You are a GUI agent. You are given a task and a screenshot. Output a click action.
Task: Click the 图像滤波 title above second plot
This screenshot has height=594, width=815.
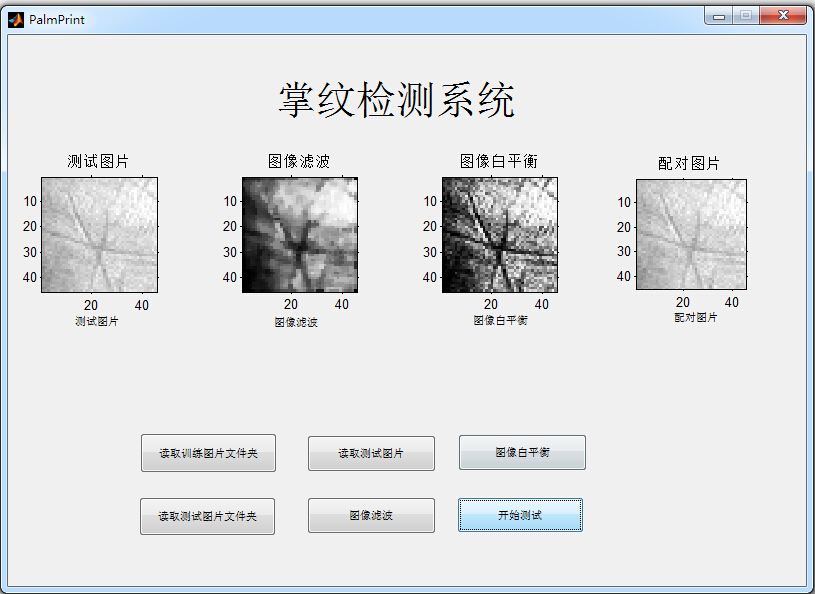[299, 161]
